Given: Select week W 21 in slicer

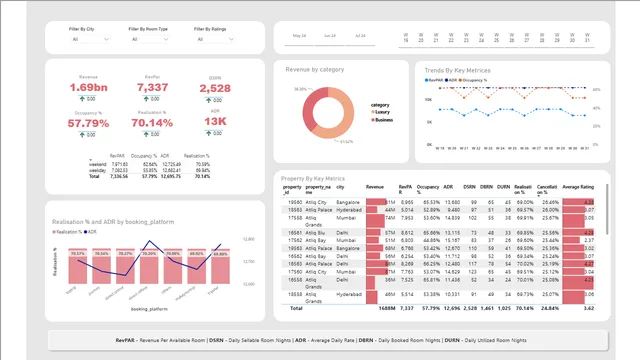Looking at the screenshot, I should [x=436, y=38].
